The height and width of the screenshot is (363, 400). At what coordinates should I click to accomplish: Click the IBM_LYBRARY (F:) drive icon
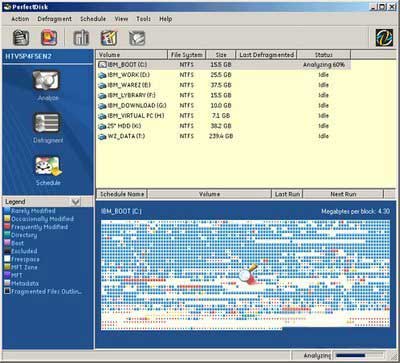[102, 96]
